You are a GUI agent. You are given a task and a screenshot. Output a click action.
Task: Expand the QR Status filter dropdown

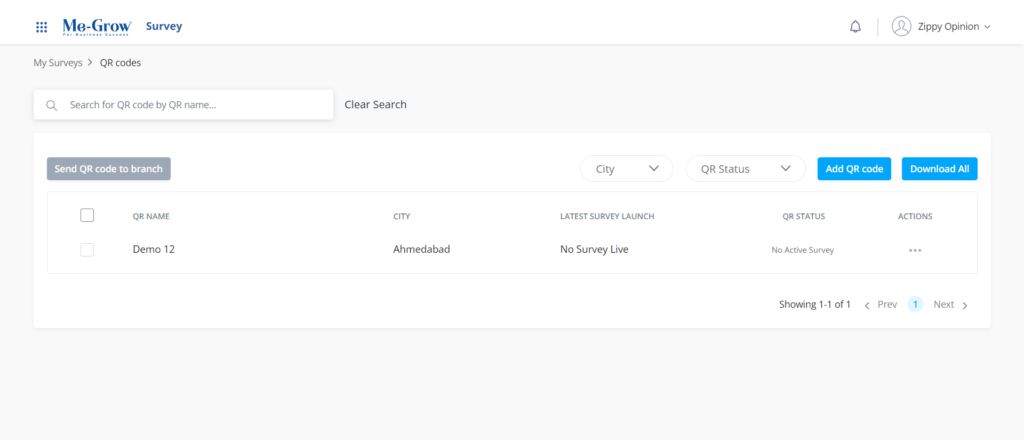745,169
